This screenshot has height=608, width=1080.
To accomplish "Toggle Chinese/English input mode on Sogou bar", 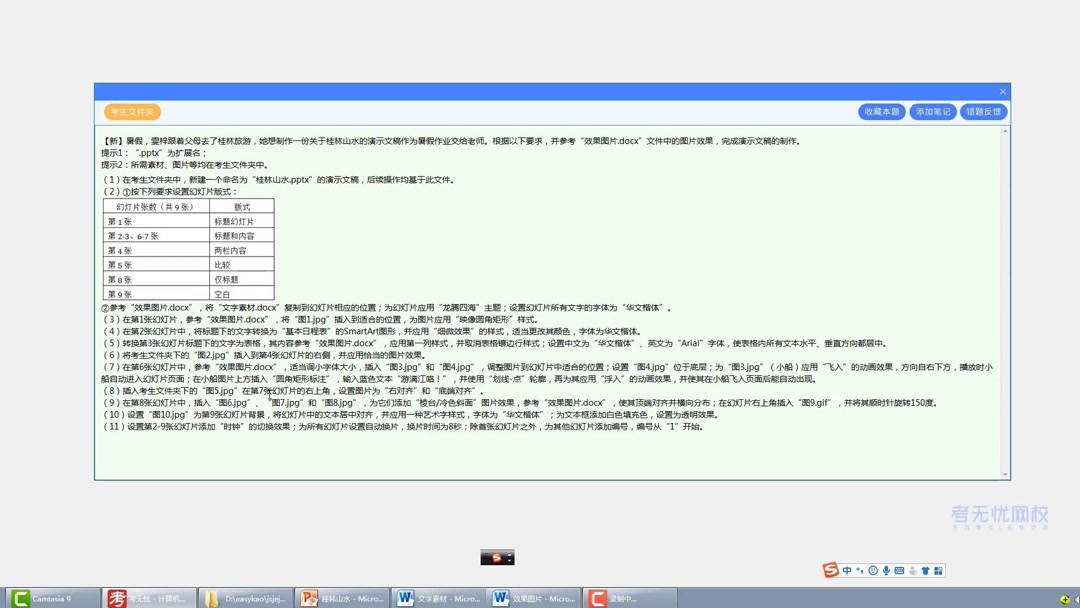I will pyautogui.click(x=845, y=570).
